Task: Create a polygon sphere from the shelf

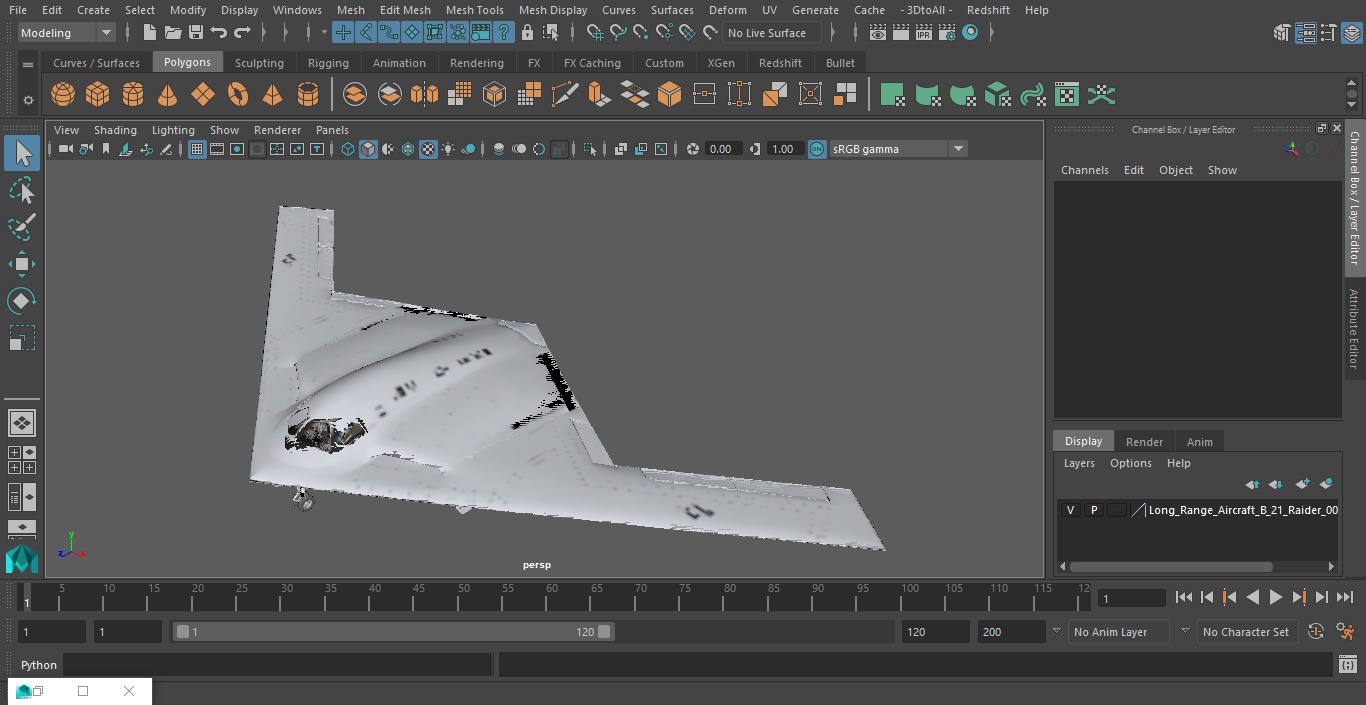Action: point(62,95)
